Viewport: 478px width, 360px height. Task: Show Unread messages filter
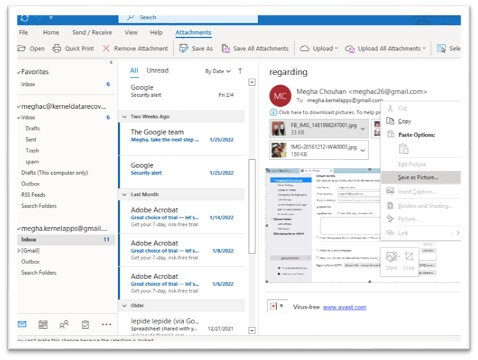(158, 70)
